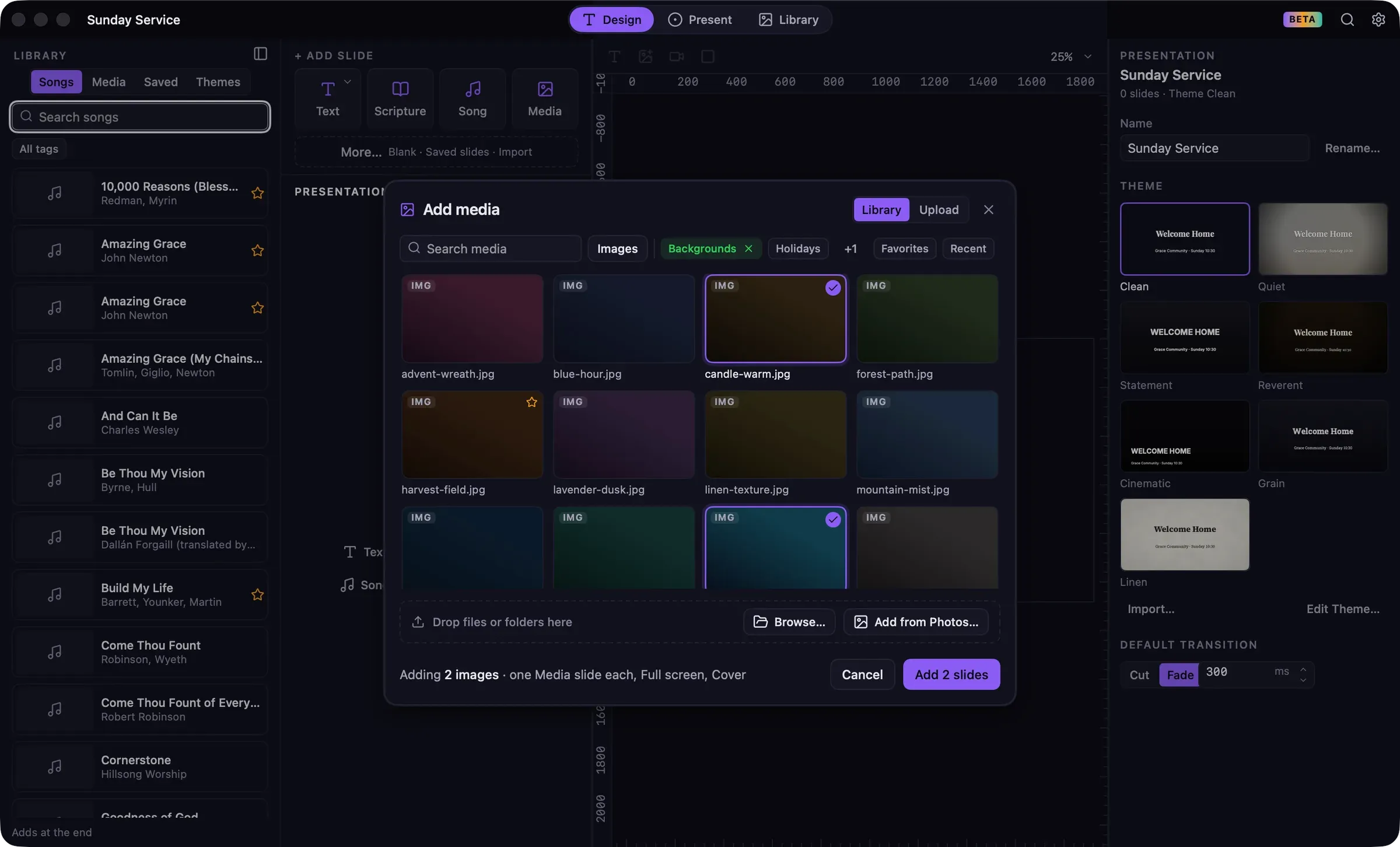Click the Edit Theme... link
The image size is (1400, 847).
[1343, 609]
